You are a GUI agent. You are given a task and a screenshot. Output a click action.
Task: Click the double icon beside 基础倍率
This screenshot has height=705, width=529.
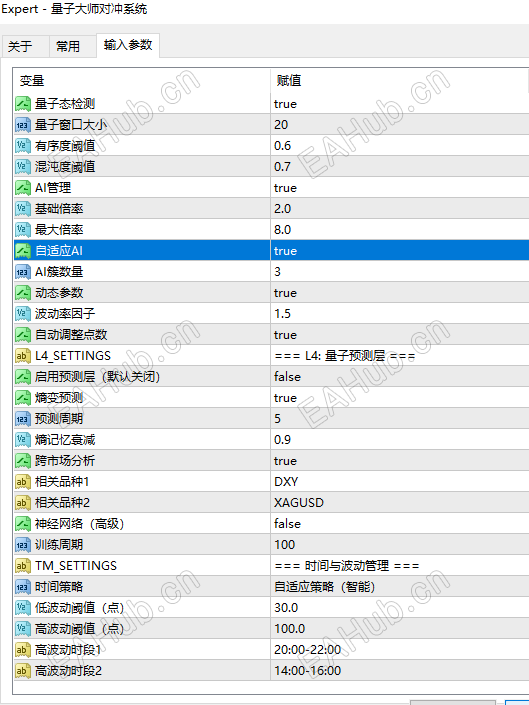coord(22,209)
